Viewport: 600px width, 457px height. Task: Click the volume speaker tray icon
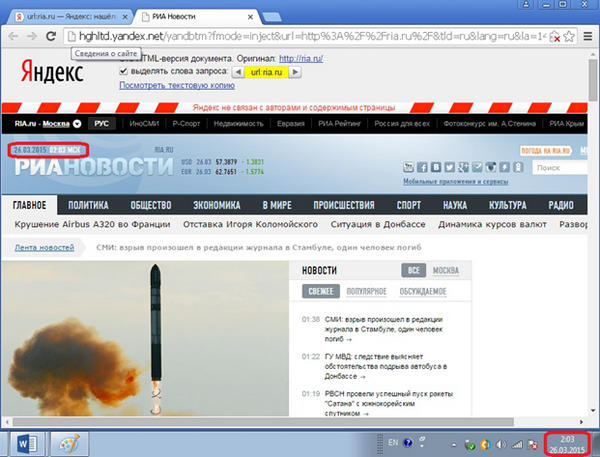pos(501,444)
